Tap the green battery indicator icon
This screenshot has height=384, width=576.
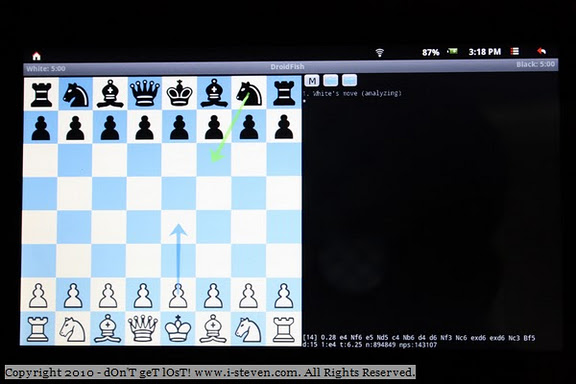452,51
